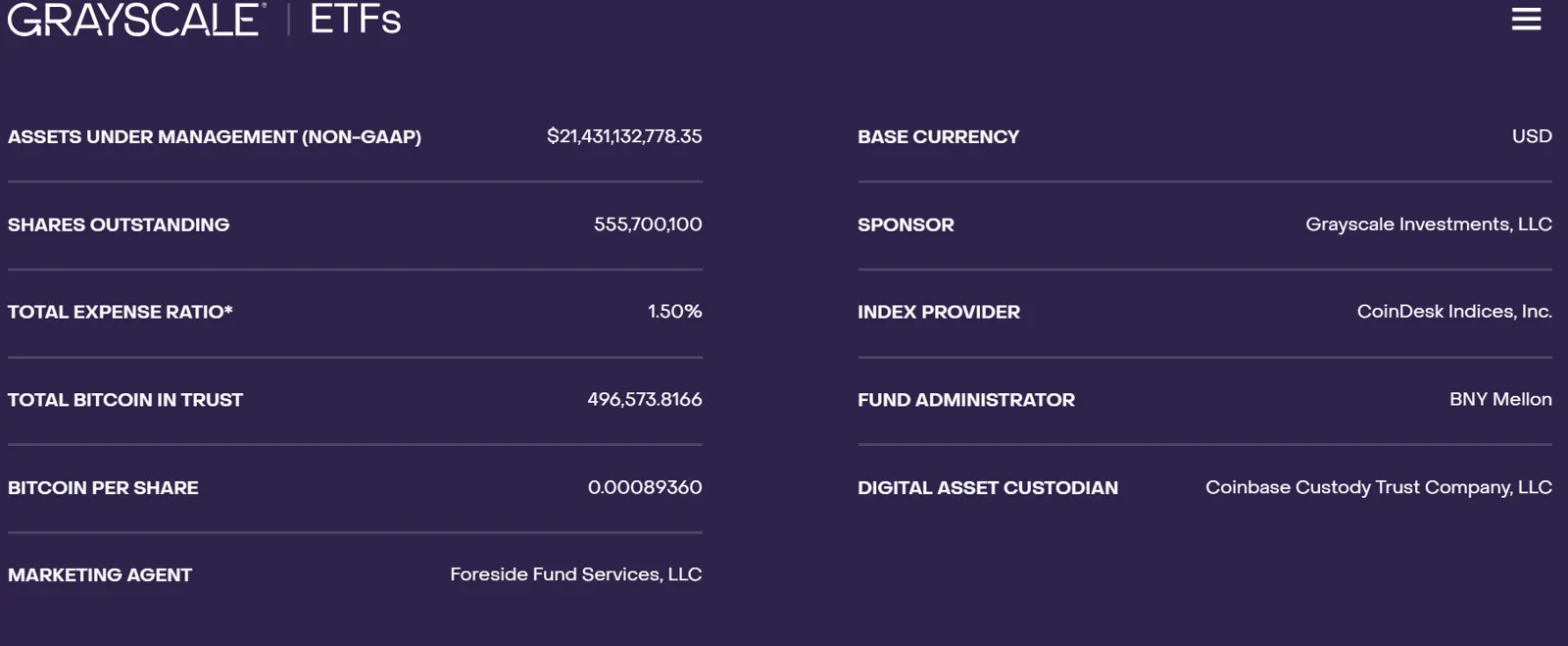Select the value 0.00089360
Screen dimensions: 1568x646
point(645,486)
